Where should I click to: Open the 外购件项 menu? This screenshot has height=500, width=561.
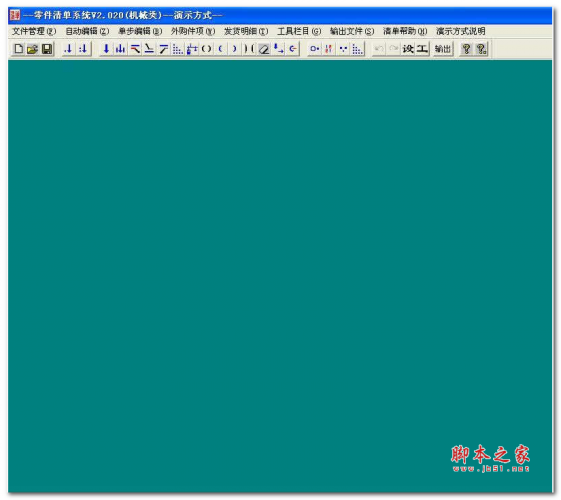point(193,31)
